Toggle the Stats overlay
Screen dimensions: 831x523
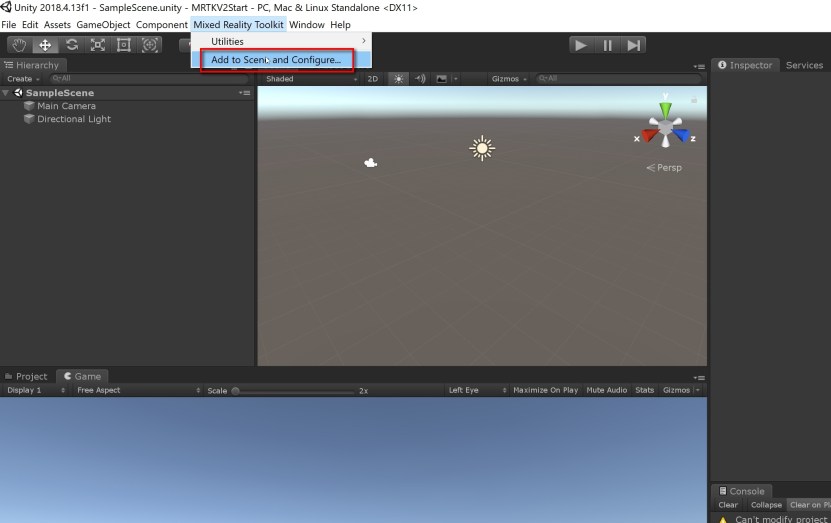[x=644, y=390]
